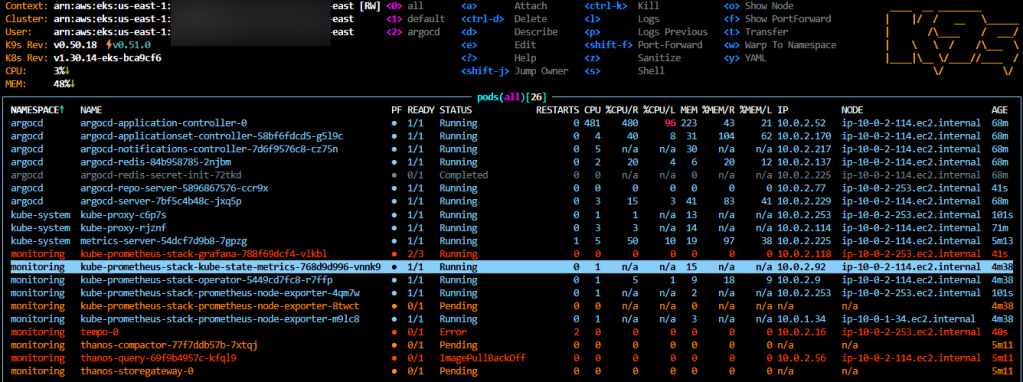Click the K8s Rev v1.30.14-eks-bca9cf6 value
The height and width of the screenshot is (382, 1023).
point(108,57)
